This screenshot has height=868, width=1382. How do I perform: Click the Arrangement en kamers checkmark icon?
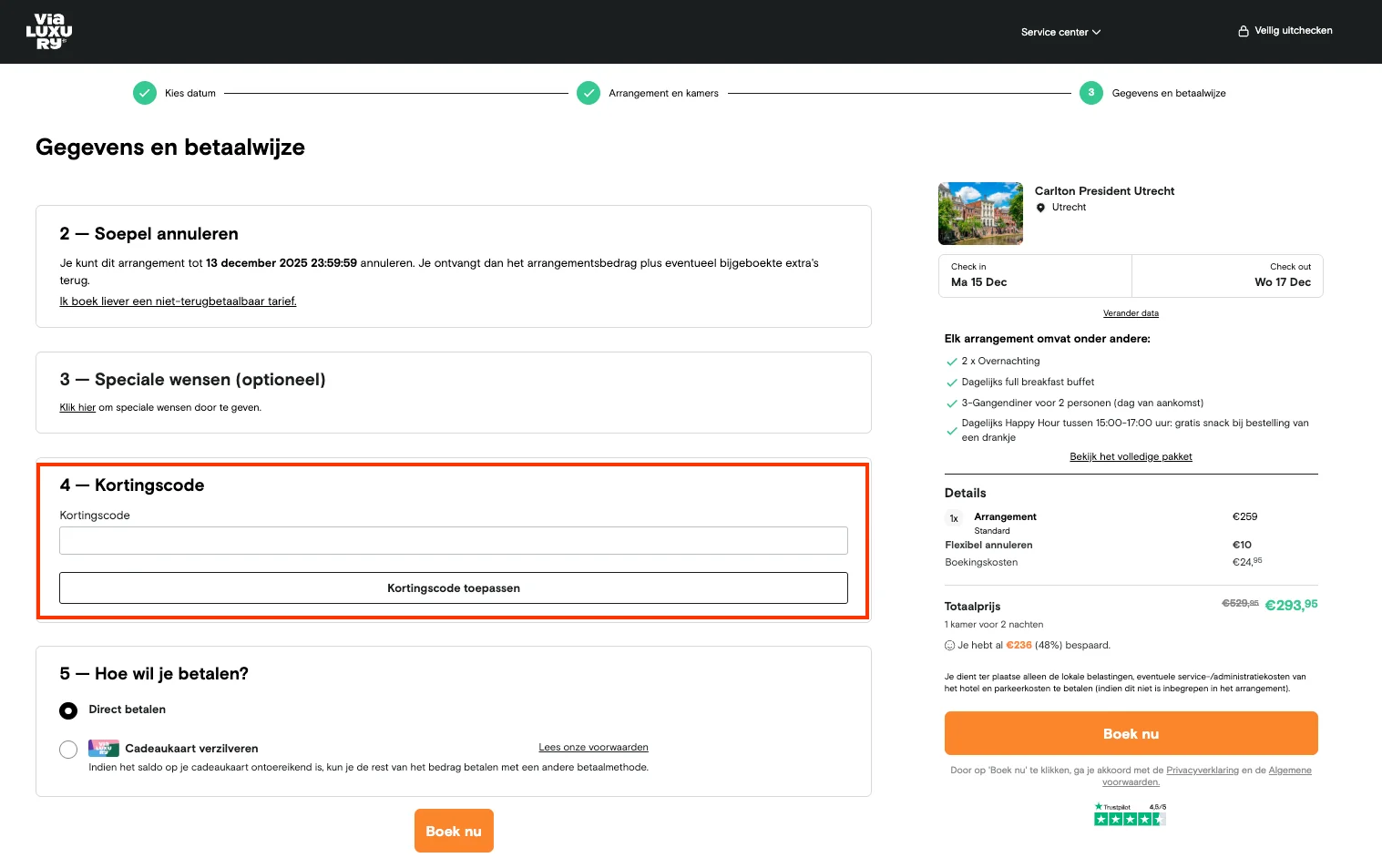coord(589,93)
